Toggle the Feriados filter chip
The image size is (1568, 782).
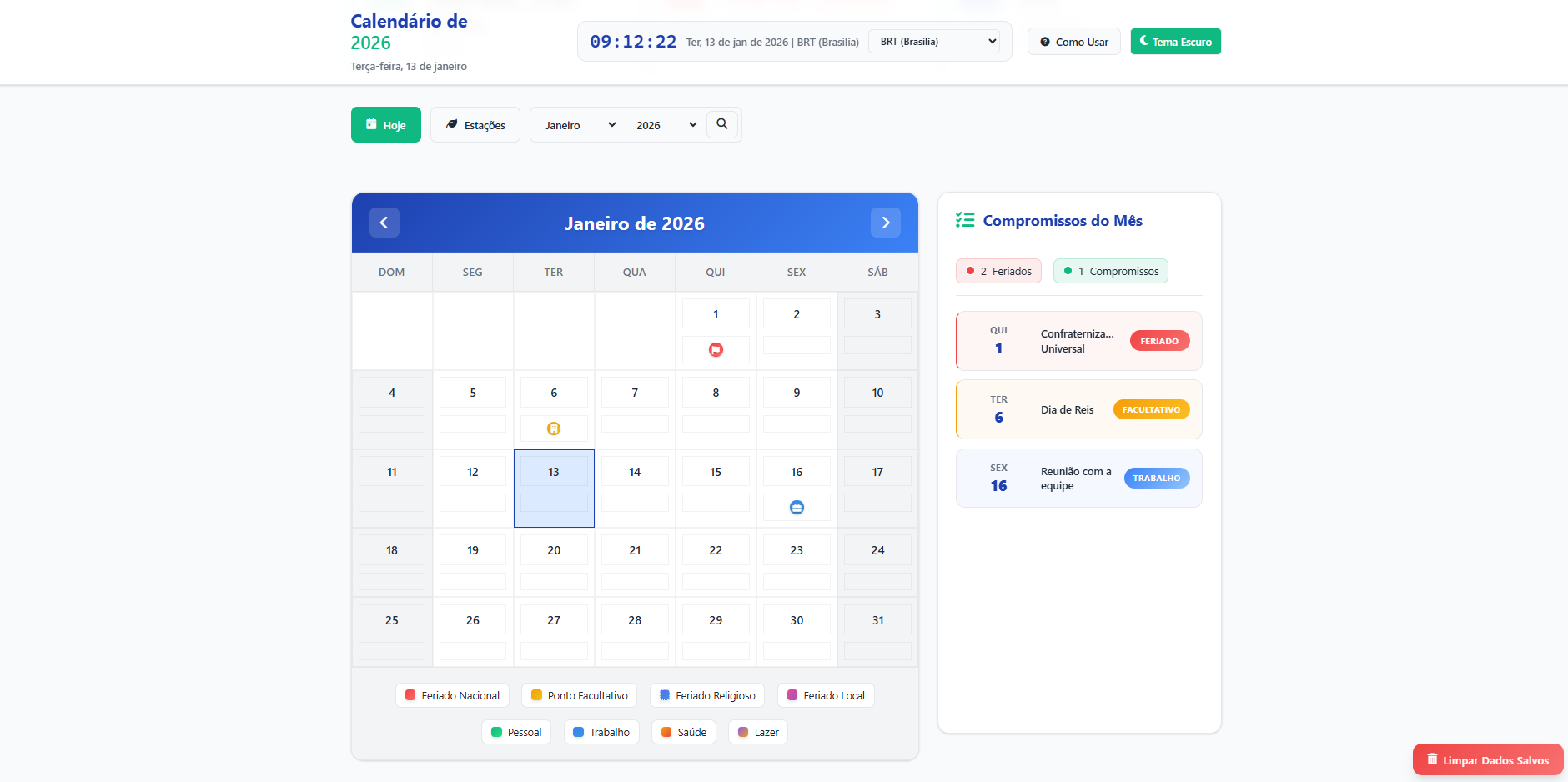[x=998, y=271]
